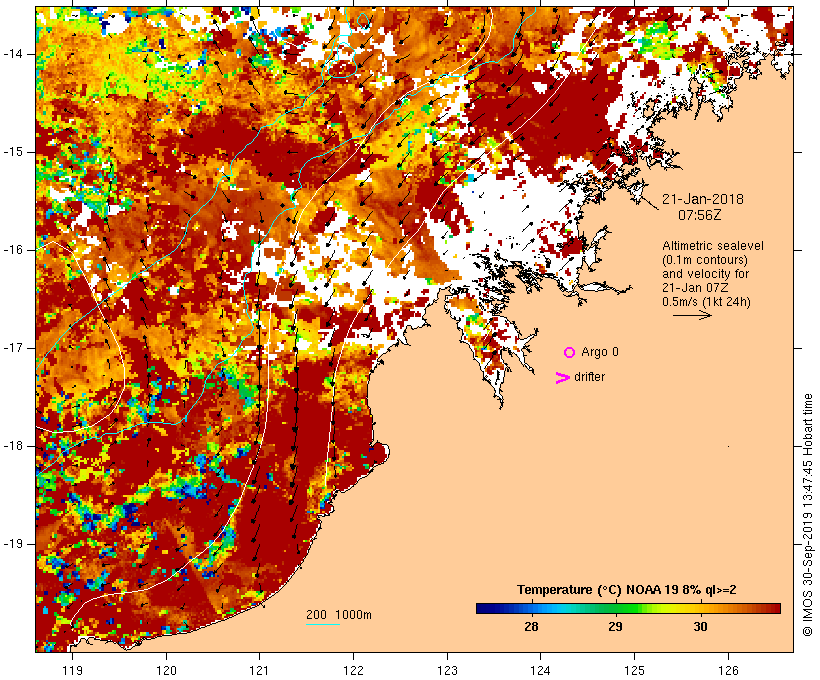Image resolution: width=820 pixels, height=680 pixels.
Task: Click the latitude label -18
Action: pos(12,446)
